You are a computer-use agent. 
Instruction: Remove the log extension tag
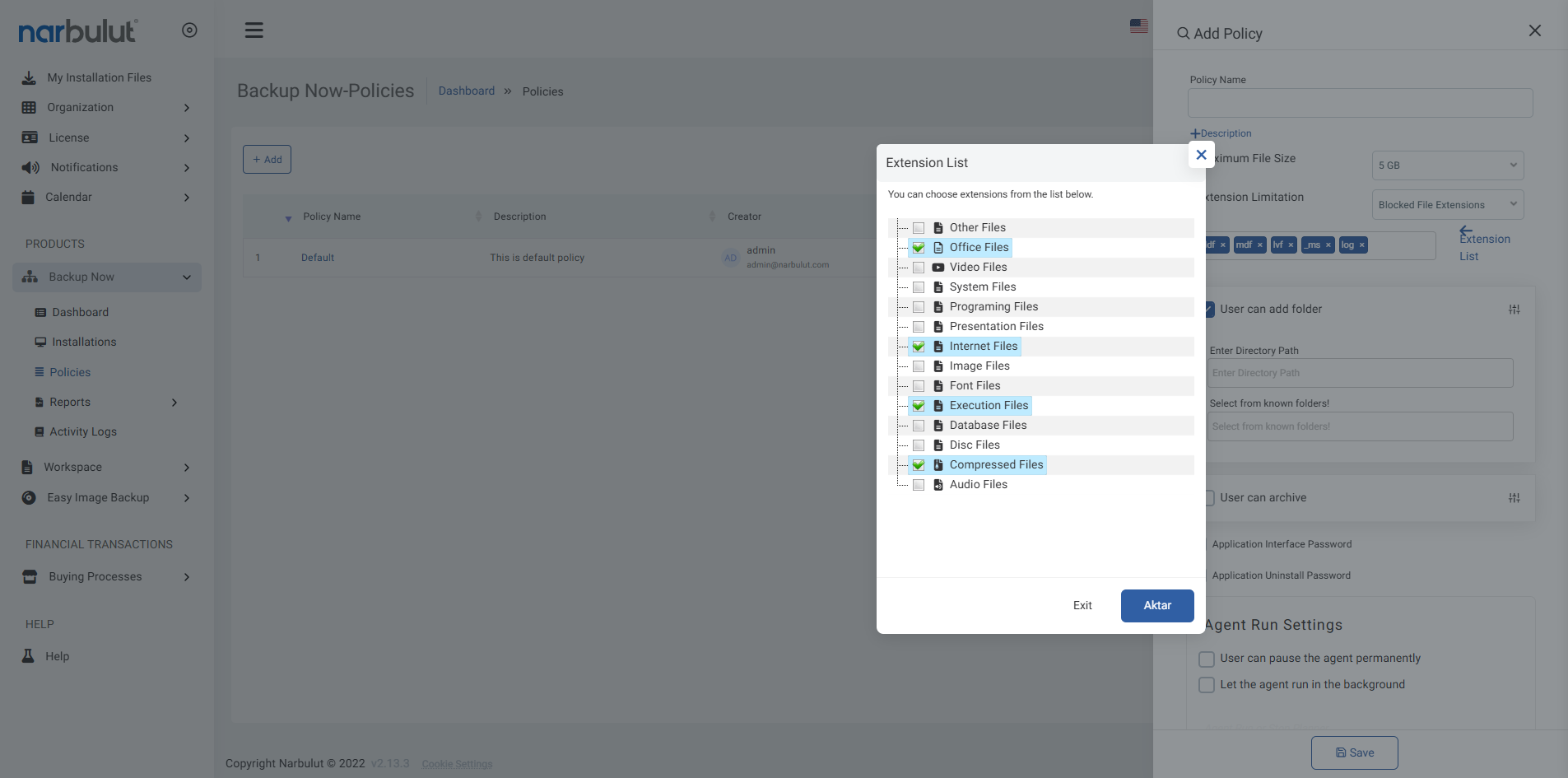tap(1362, 245)
